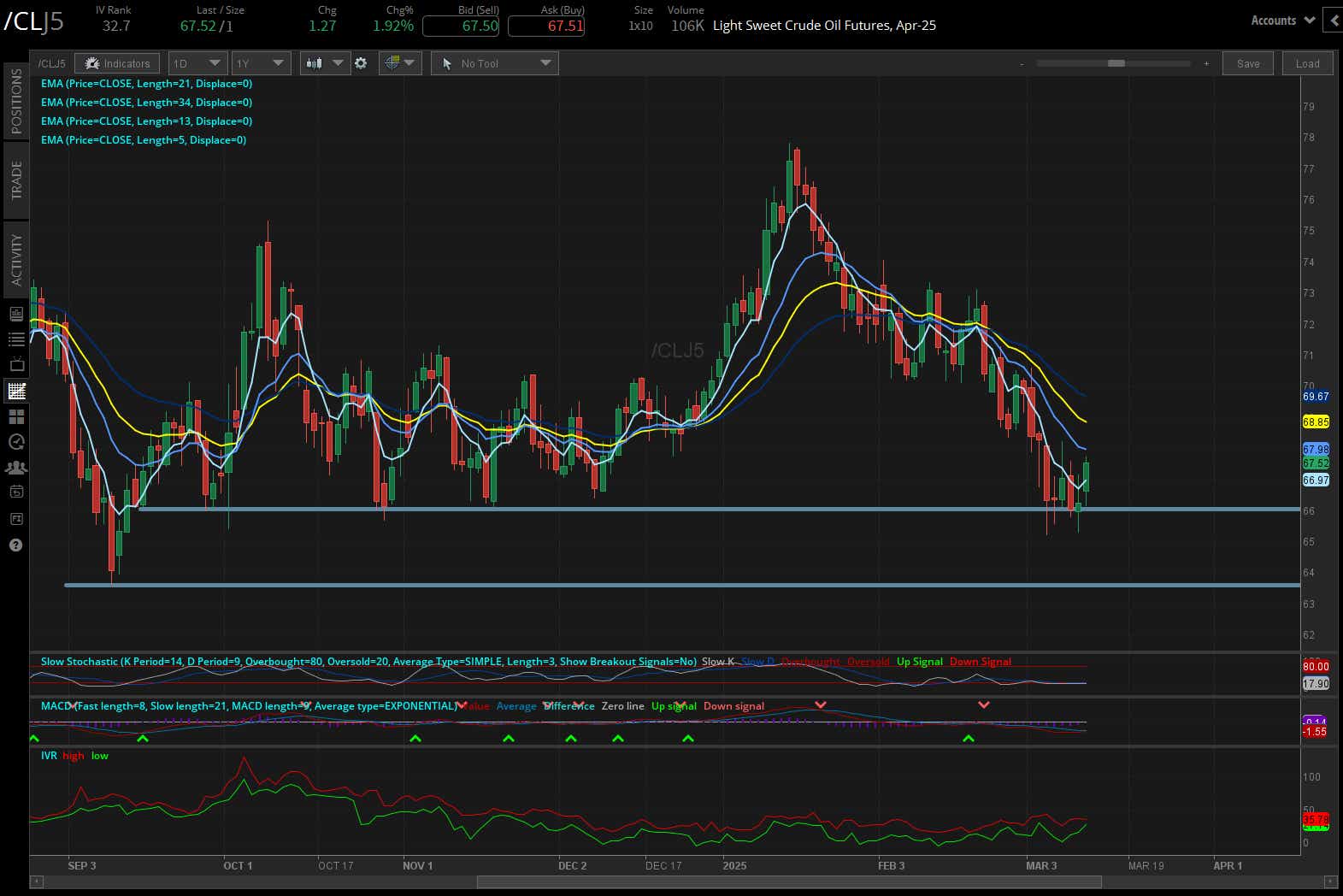The image size is (1343, 896).
Task: Open the calendar events icon
Action: (x=16, y=492)
